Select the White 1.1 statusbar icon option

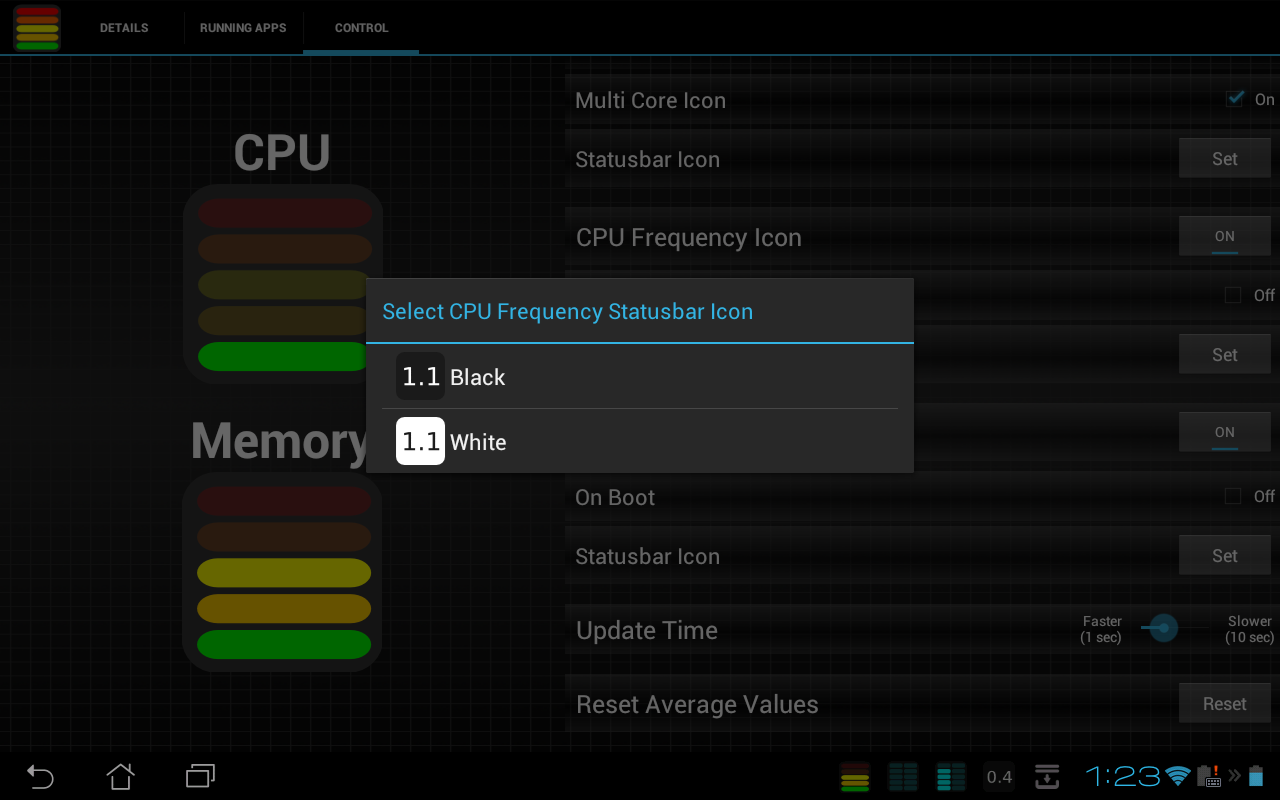click(453, 441)
